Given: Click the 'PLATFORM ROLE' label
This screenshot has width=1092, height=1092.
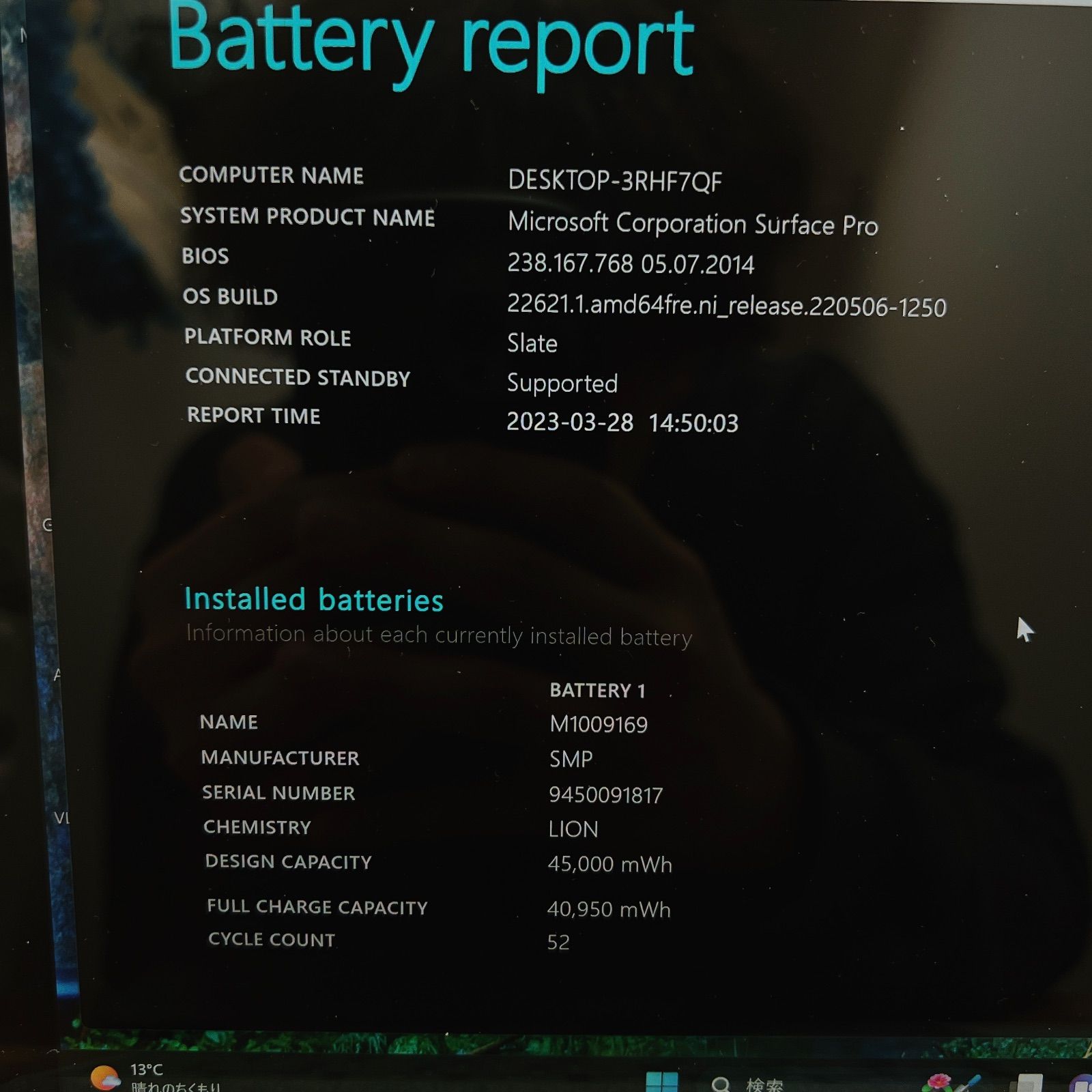Looking at the screenshot, I should [x=268, y=337].
